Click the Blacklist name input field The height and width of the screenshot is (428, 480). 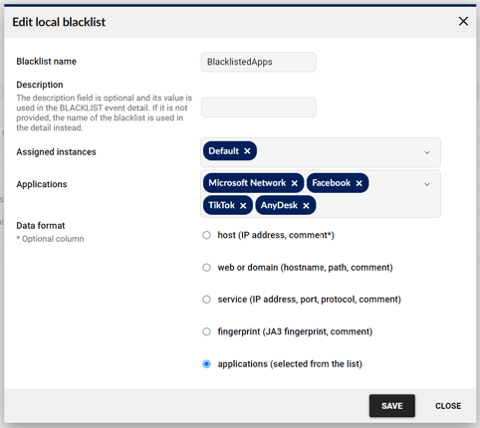(x=259, y=62)
